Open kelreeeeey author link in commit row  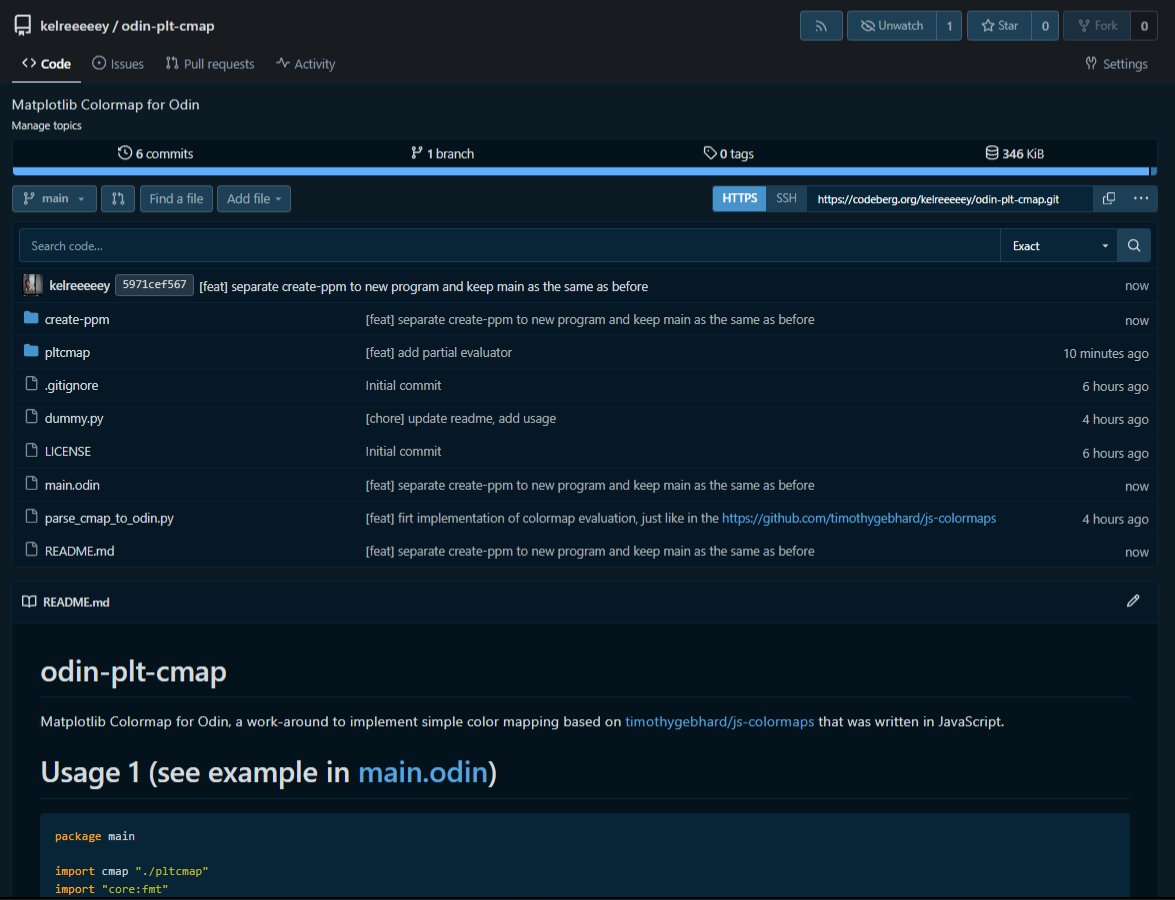[x=79, y=286]
